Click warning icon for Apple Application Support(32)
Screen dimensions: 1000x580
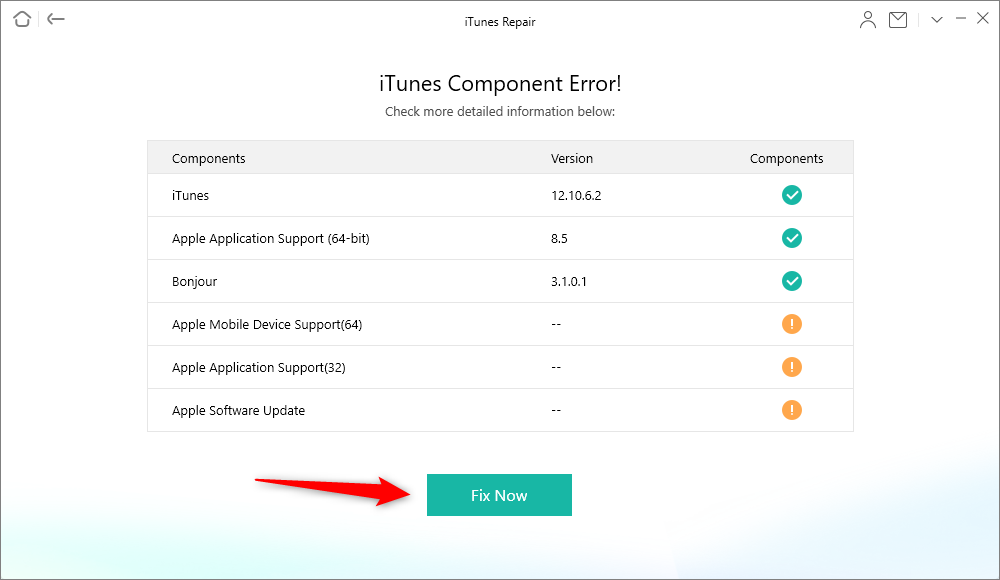(x=791, y=367)
